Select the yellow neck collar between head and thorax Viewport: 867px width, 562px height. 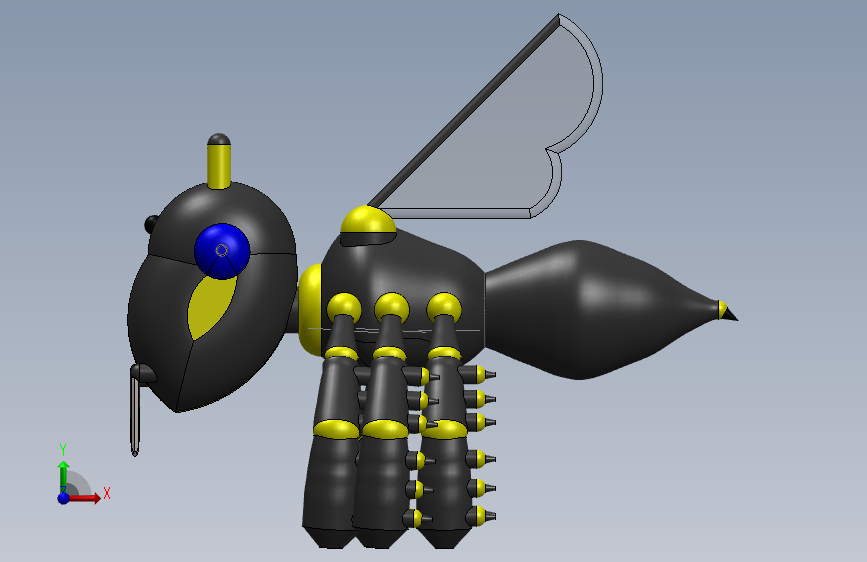tap(310, 310)
